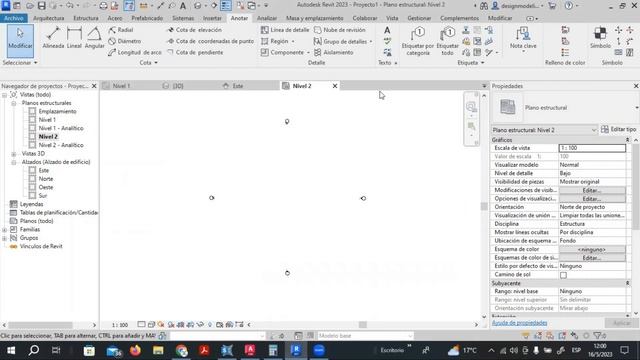Open the Nota clave tool

tap(523, 38)
